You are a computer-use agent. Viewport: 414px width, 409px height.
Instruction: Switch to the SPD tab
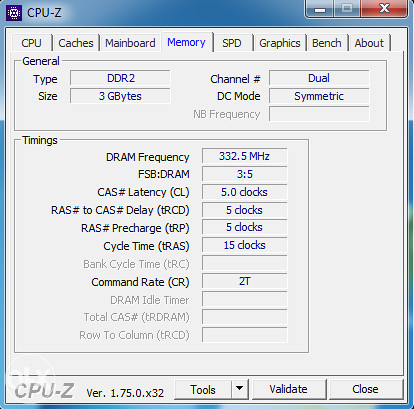point(232,43)
